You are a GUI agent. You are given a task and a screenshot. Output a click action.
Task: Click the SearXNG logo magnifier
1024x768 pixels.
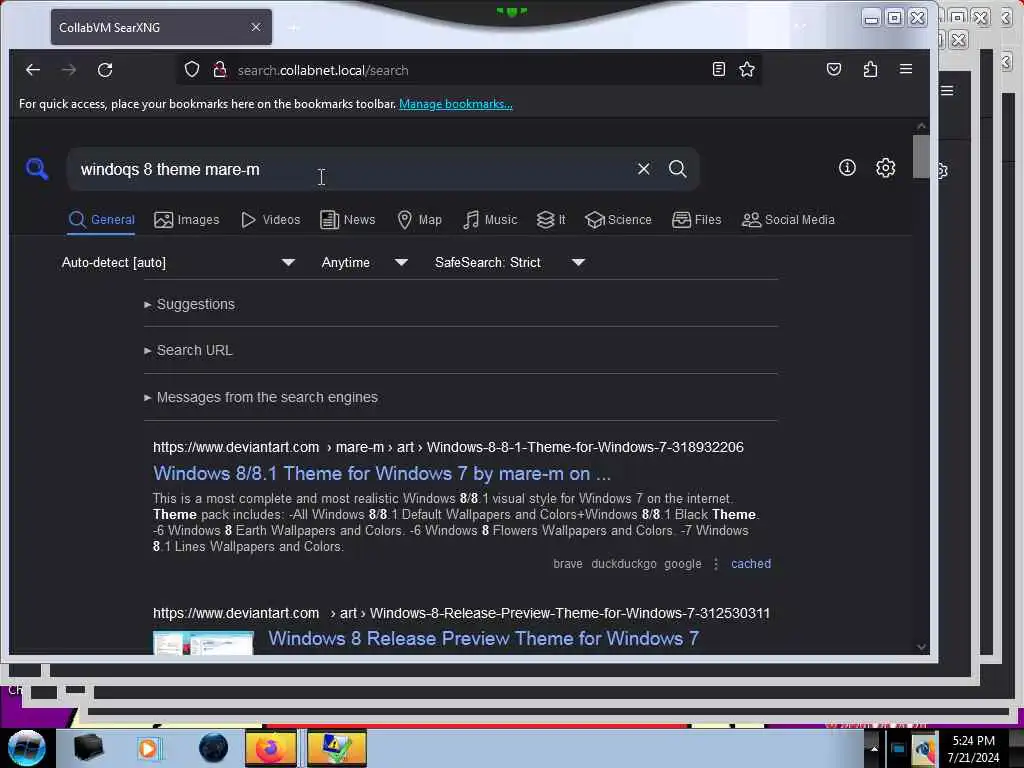(37, 168)
